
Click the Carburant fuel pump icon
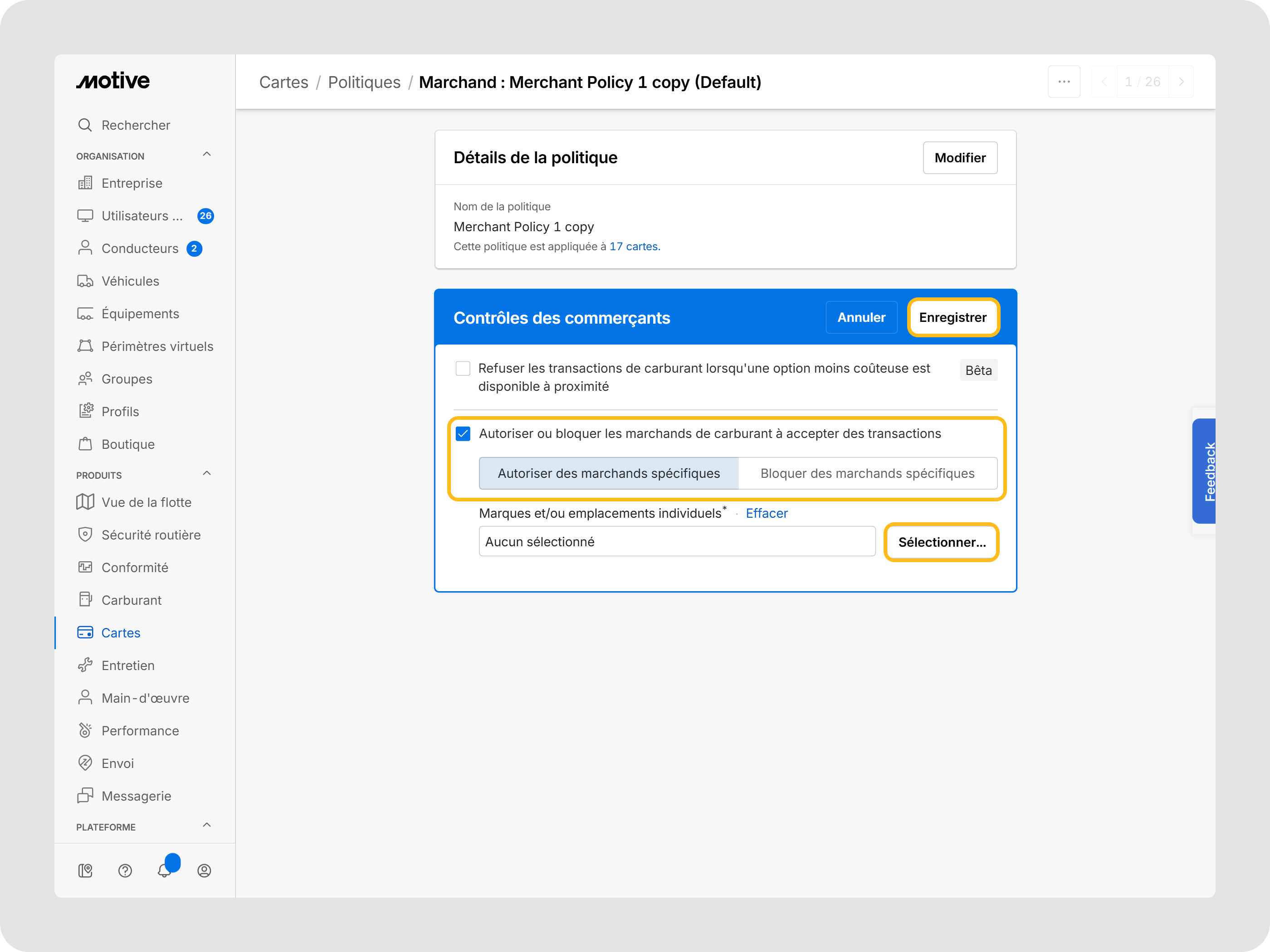coord(85,600)
